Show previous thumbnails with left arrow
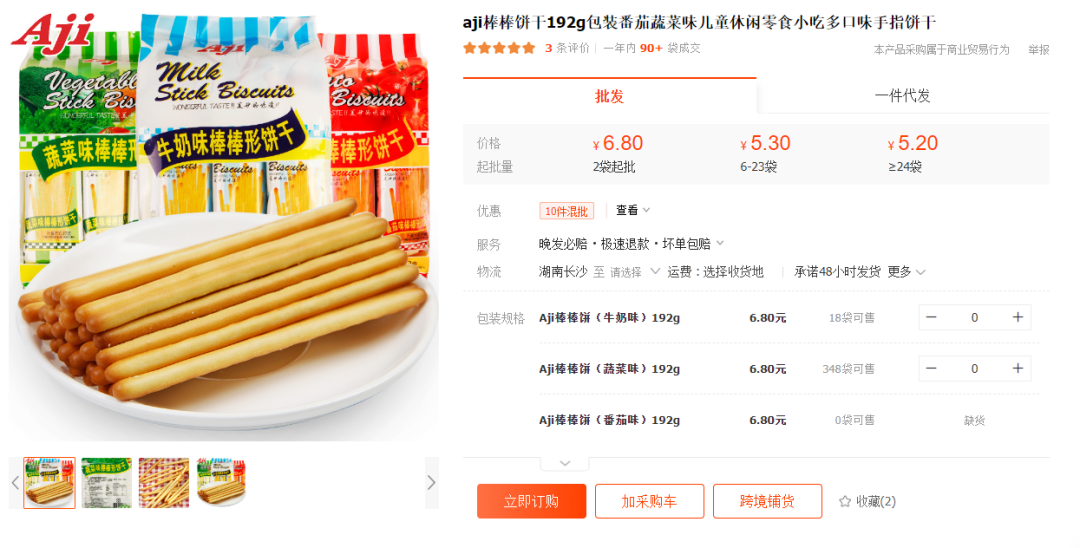The image size is (1080, 548). pos(15,483)
